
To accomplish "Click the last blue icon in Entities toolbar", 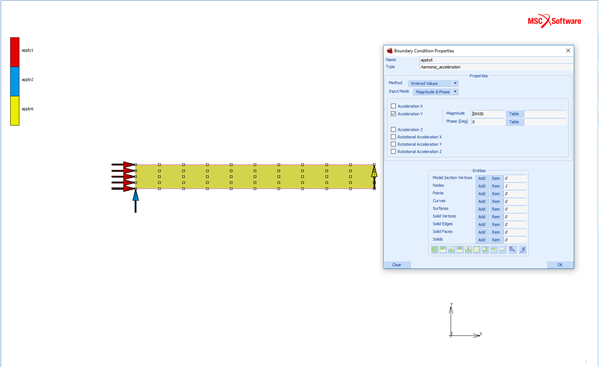I will 523,249.
